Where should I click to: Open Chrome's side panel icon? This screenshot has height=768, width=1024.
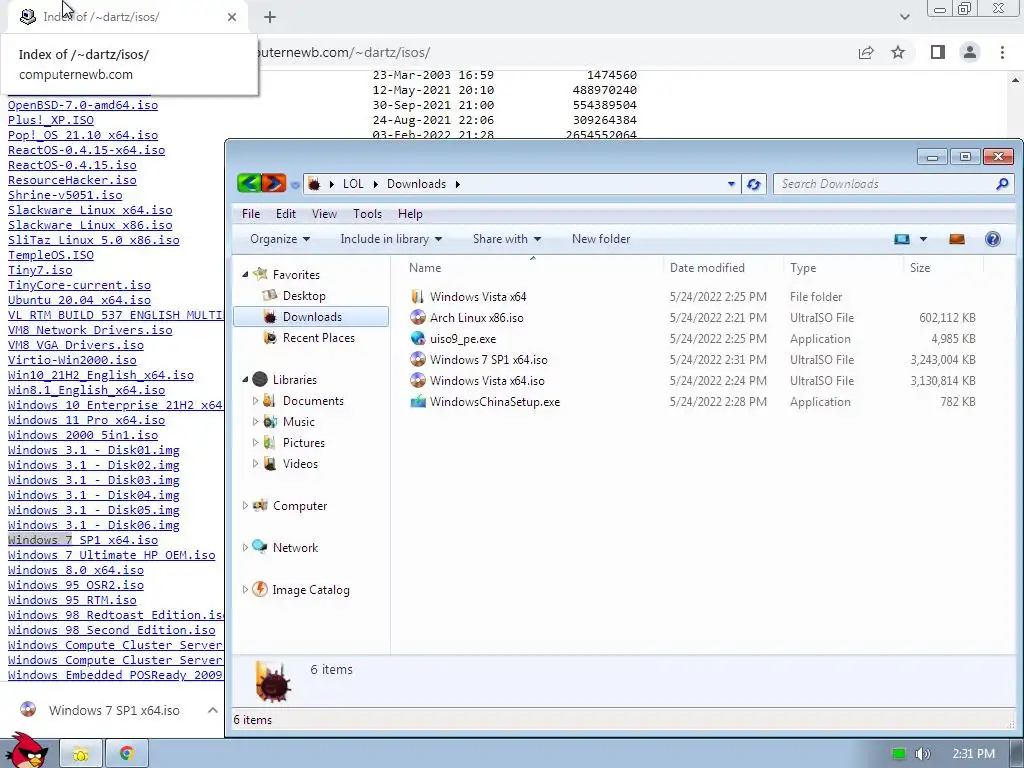tap(938, 52)
